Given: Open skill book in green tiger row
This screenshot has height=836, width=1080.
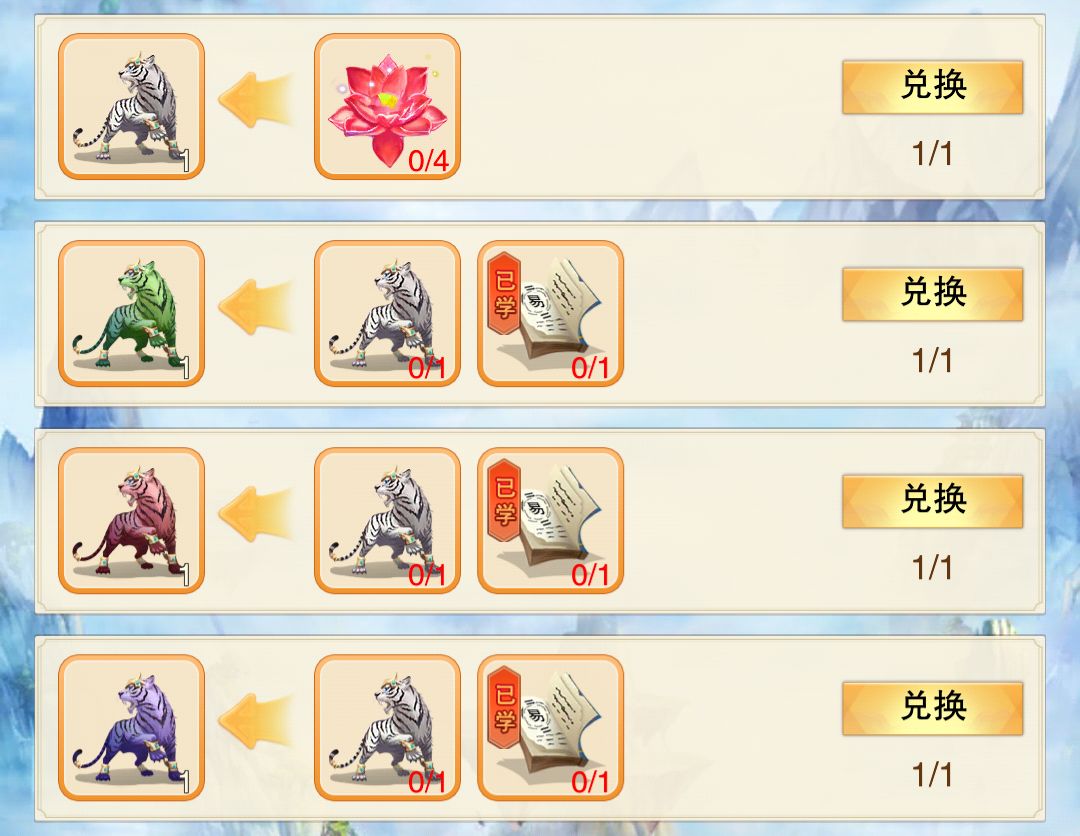Looking at the screenshot, I should [x=550, y=313].
